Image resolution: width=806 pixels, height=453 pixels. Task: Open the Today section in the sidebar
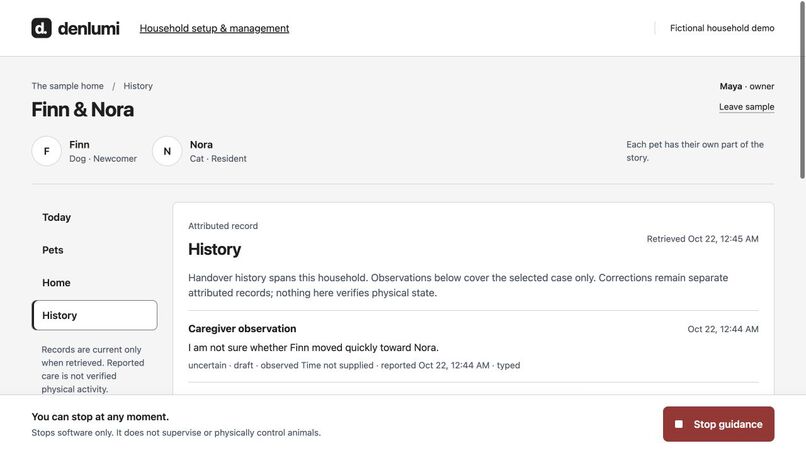(95, 217)
